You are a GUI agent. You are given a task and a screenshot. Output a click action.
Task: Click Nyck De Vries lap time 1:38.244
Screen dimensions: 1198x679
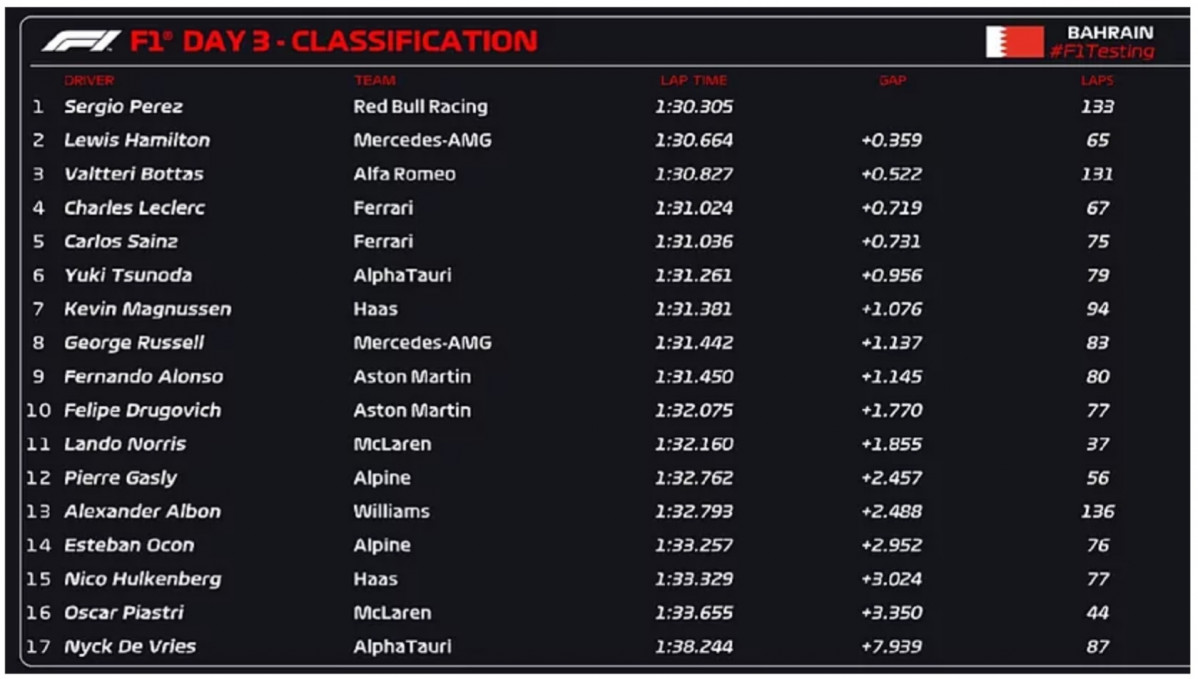694,647
